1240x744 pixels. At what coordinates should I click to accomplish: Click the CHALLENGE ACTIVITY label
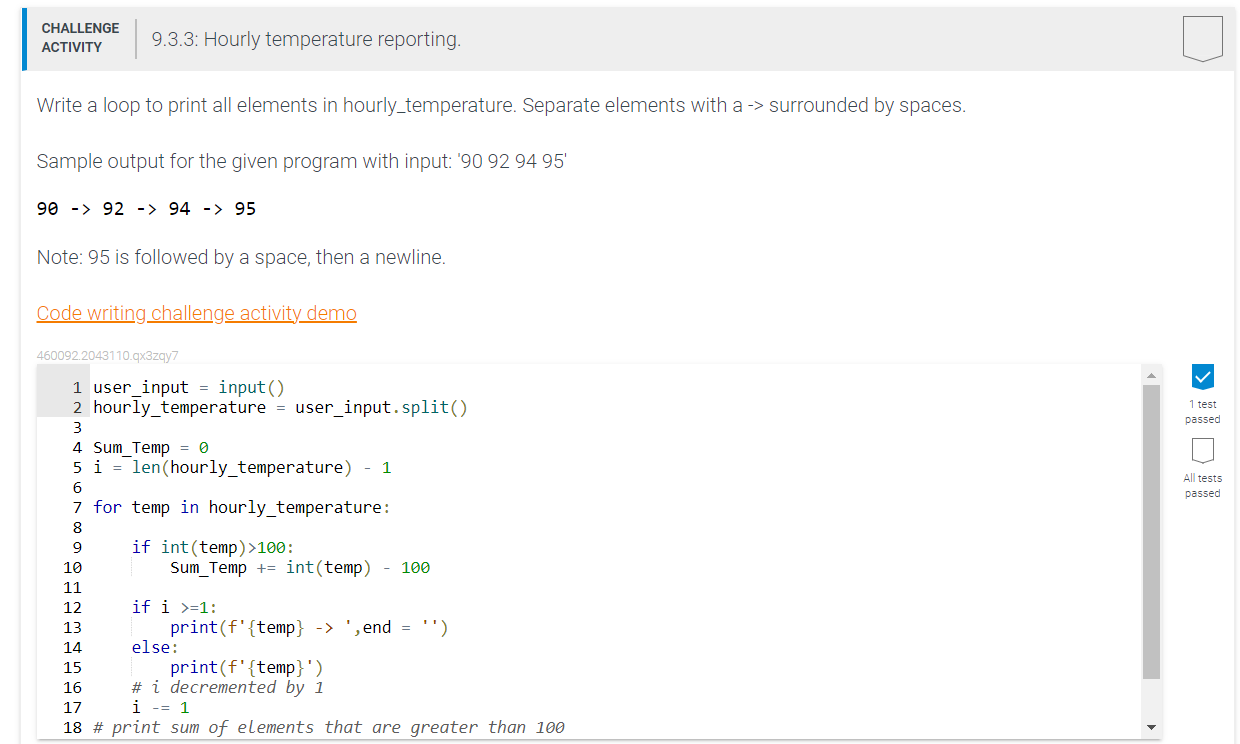(79, 37)
